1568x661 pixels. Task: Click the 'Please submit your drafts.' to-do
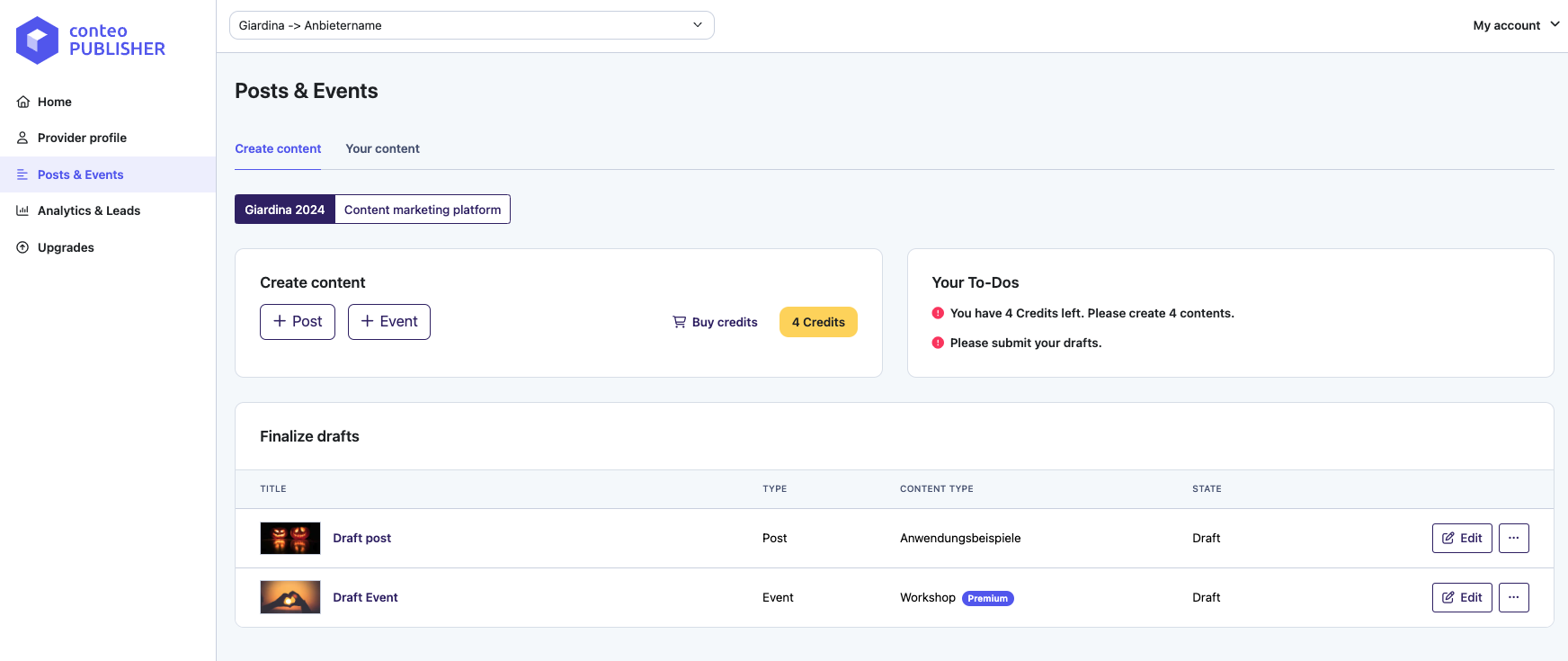coord(1026,343)
